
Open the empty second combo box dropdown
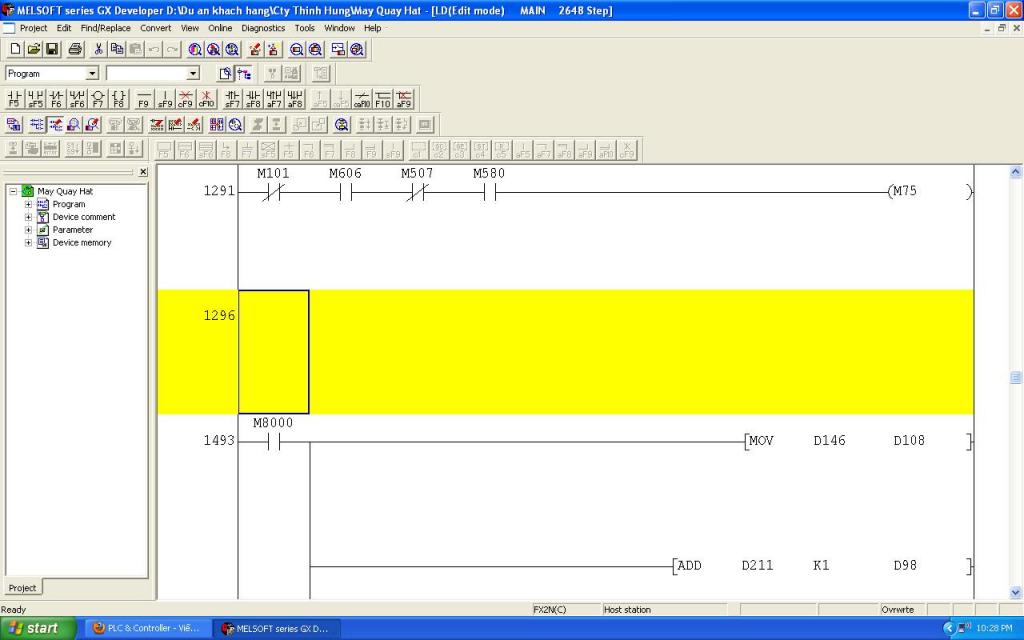pyautogui.click(x=193, y=73)
